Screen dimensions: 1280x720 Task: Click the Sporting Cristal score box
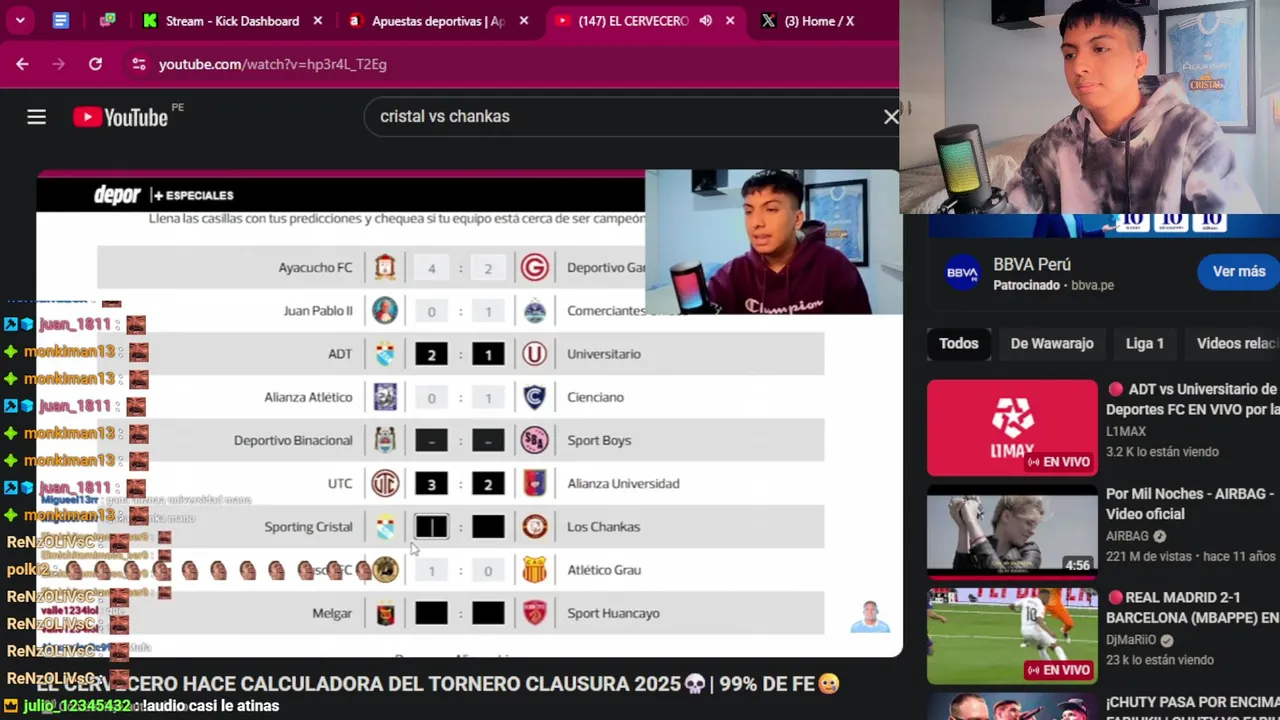431,527
